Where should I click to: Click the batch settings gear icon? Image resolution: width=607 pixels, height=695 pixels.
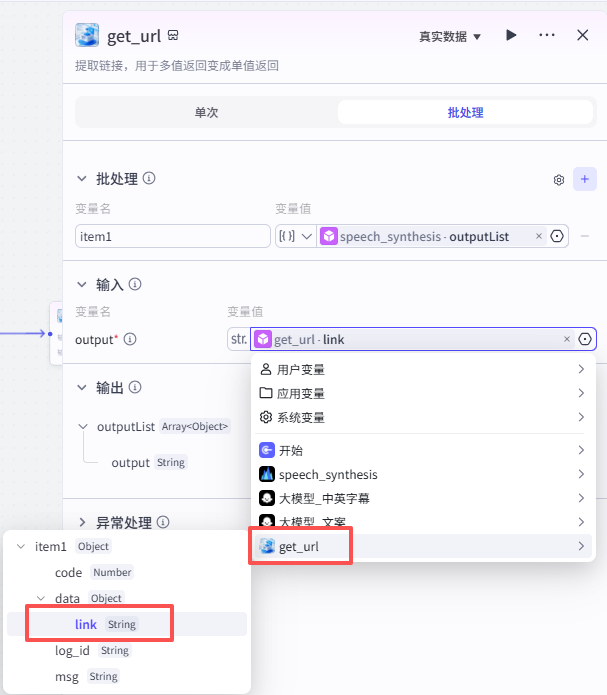559,180
